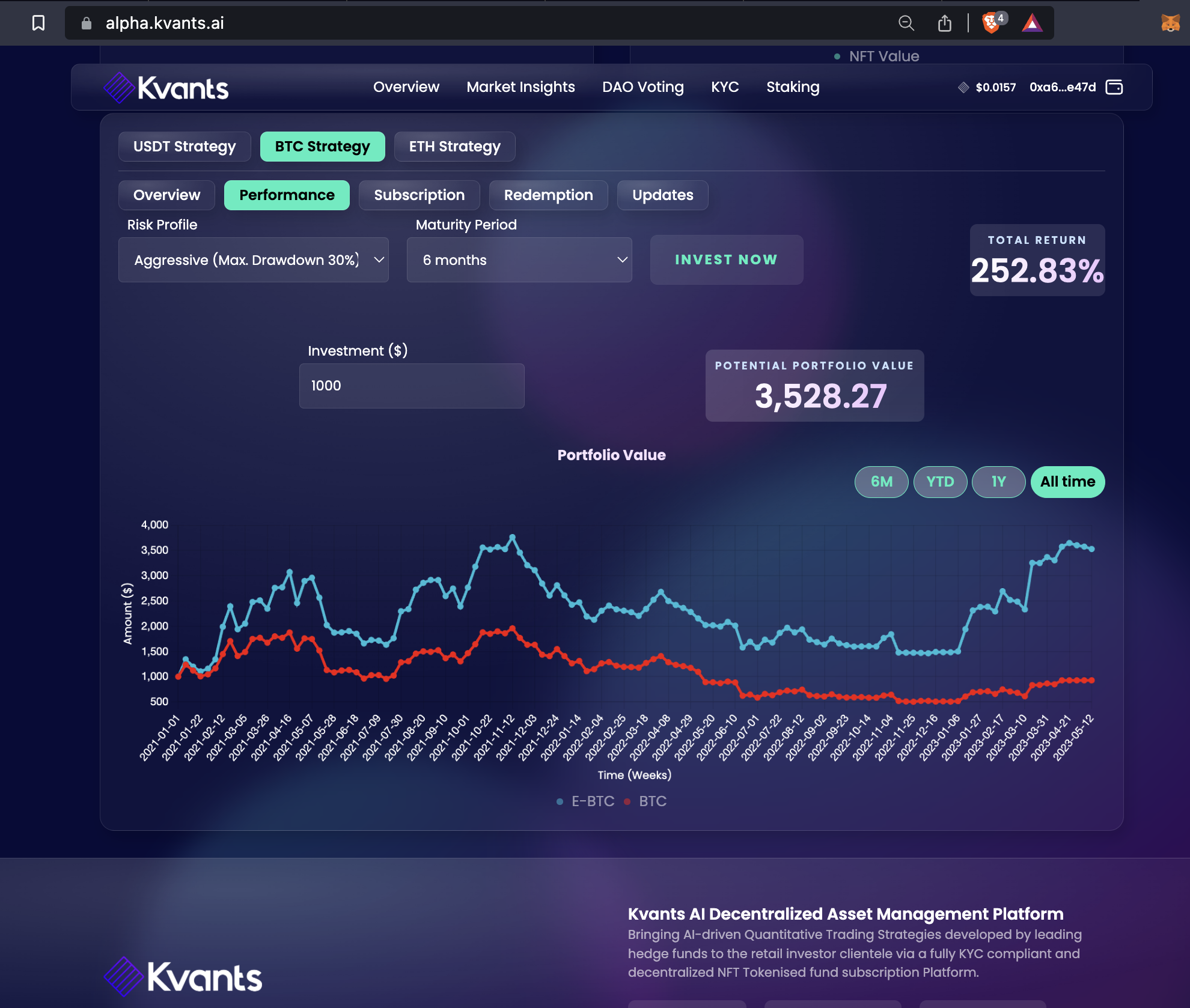Open the Brave Shields lion icon

tap(991, 23)
